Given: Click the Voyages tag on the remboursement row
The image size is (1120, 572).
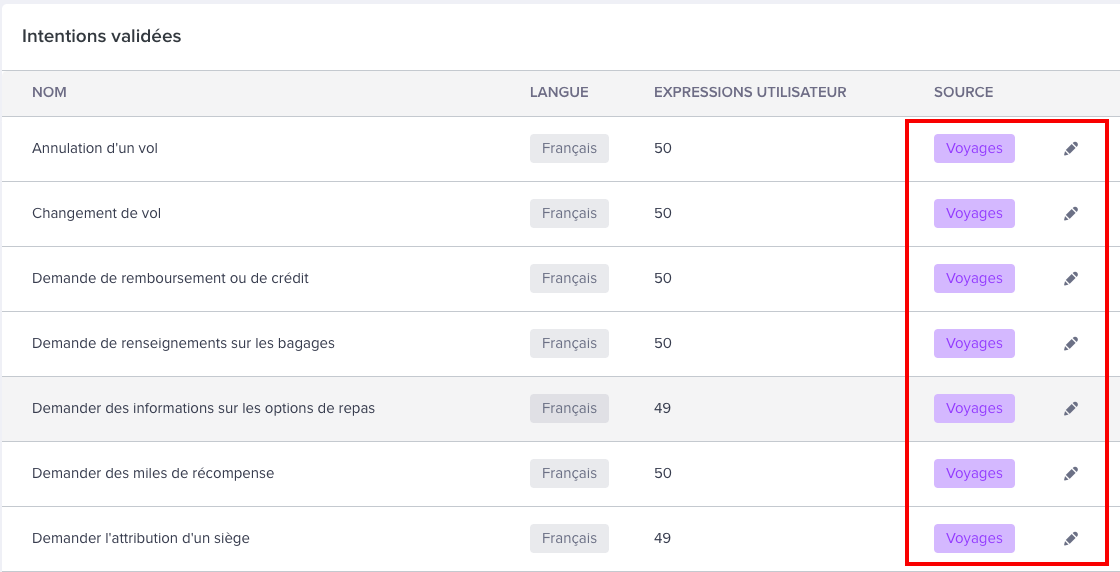Looking at the screenshot, I should [x=974, y=279].
